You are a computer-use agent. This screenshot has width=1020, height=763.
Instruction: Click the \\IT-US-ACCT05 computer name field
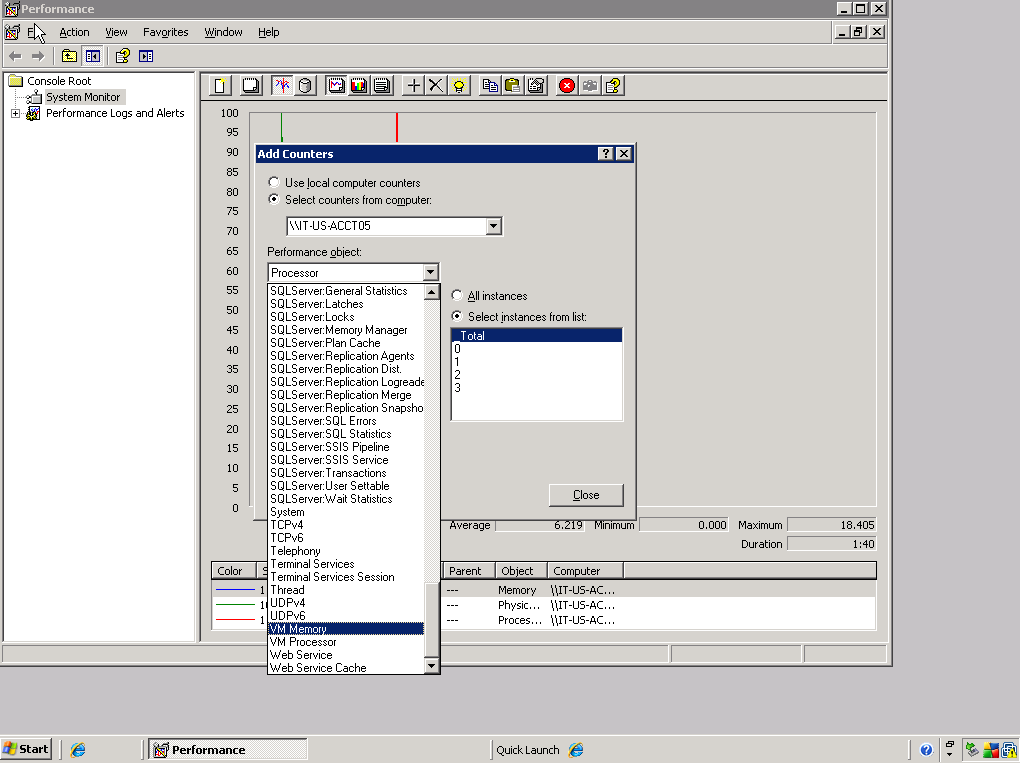point(386,226)
